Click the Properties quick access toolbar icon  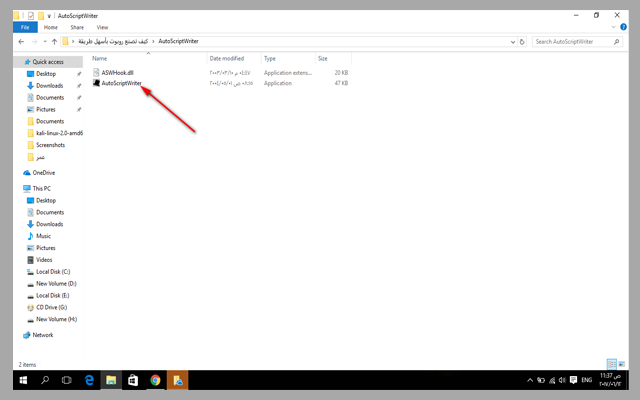pyautogui.click(x=31, y=16)
